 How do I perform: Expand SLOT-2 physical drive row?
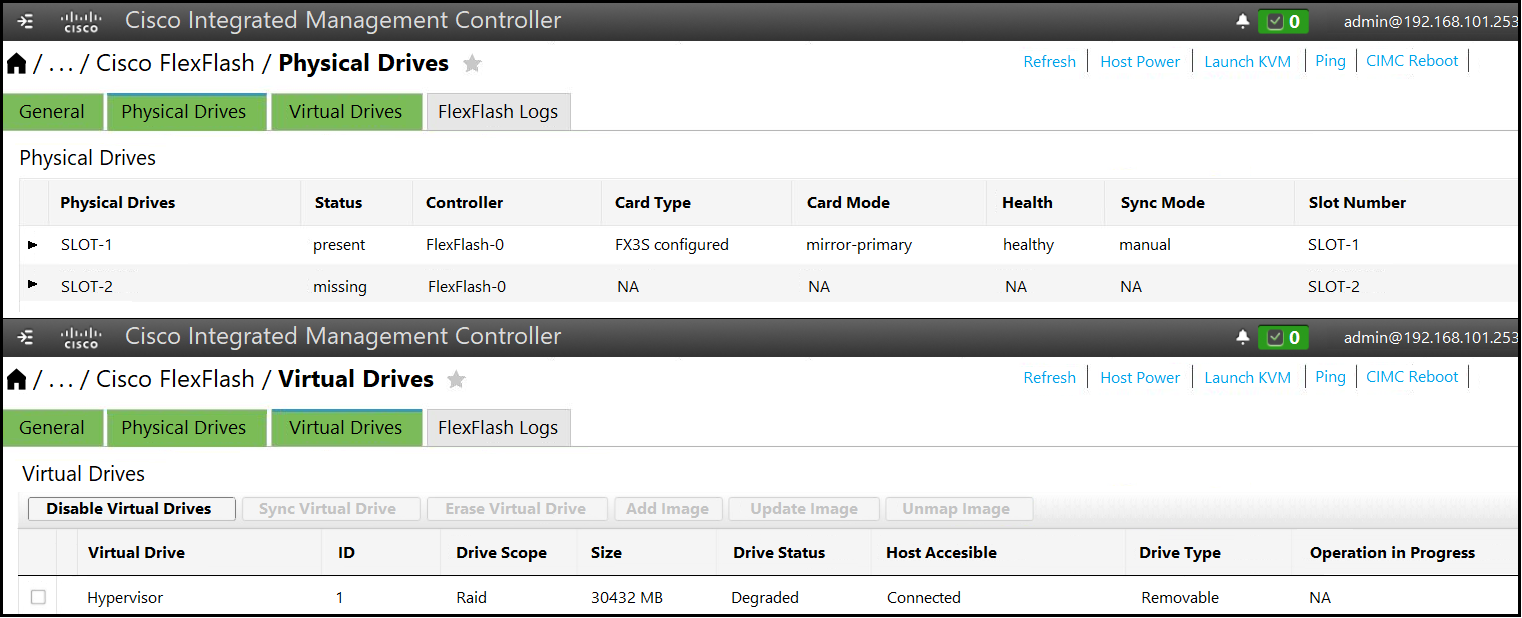tap(33, 285)
